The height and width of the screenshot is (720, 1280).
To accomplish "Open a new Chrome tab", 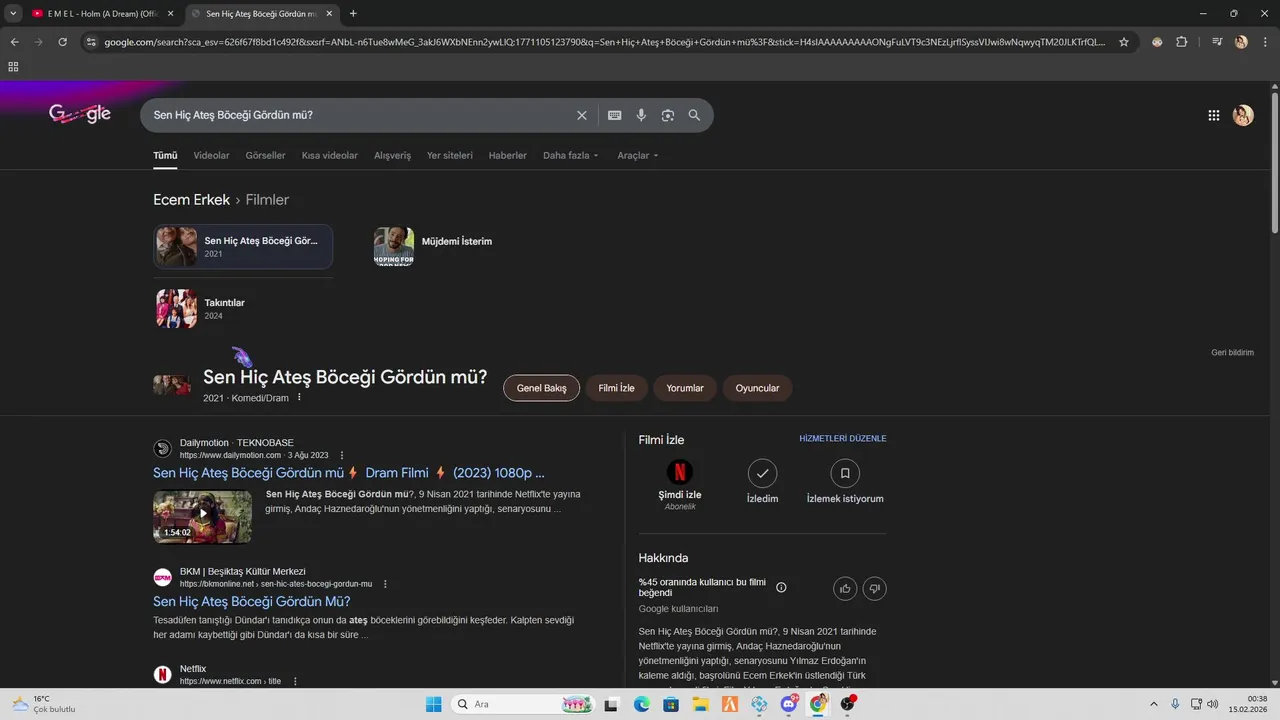I will pyautogui.click(x=353, y=14).
